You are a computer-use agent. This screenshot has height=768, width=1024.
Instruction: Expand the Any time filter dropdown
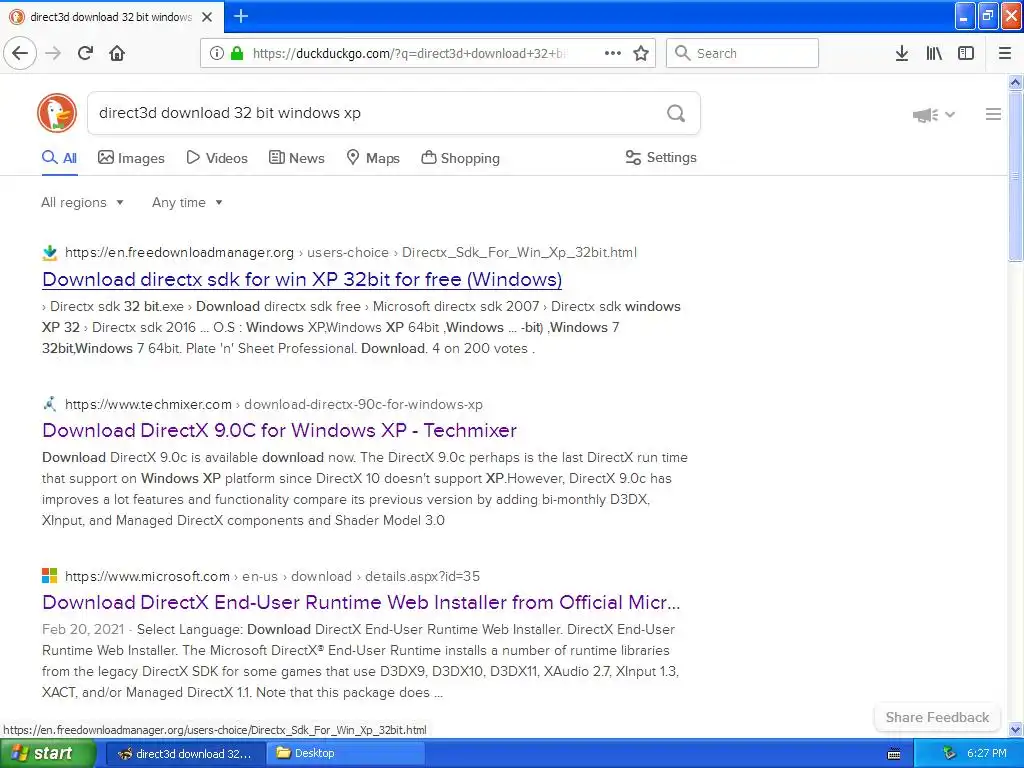point(187,202)
